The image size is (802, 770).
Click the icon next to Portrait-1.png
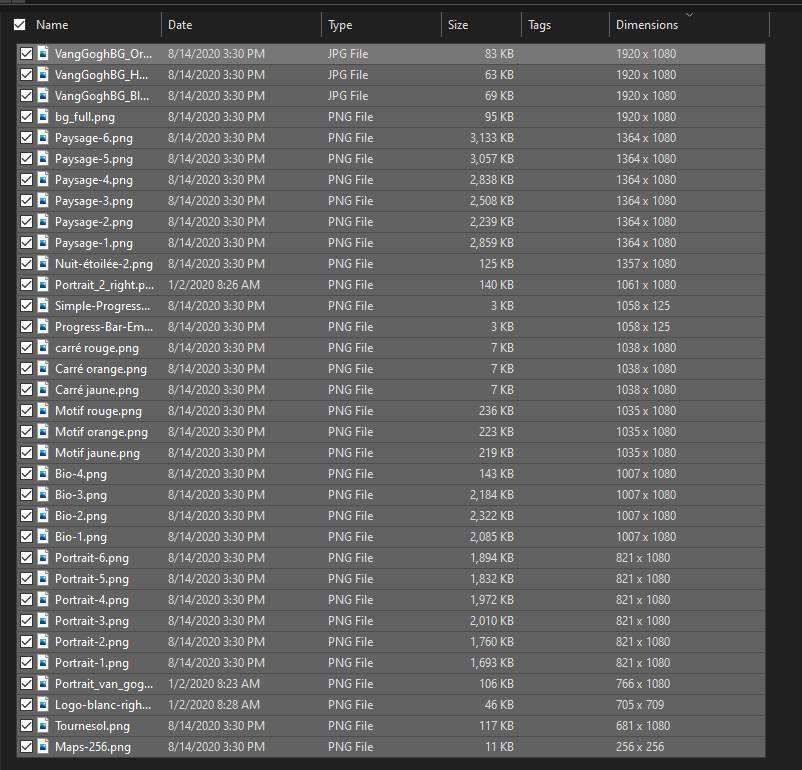[43, 663]
